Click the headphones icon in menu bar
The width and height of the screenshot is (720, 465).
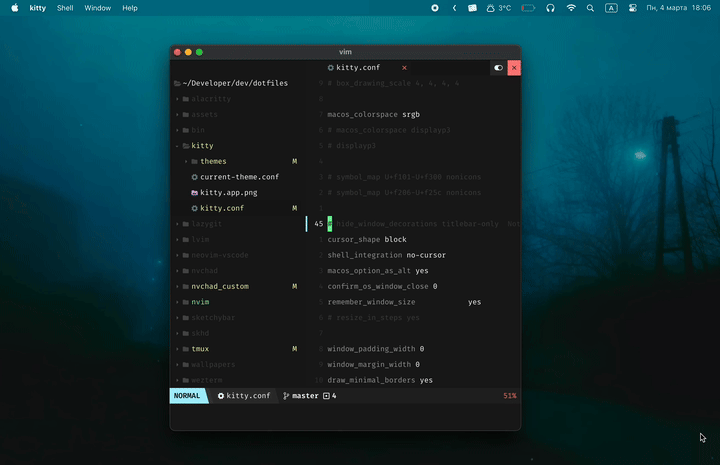click(550, 8)
